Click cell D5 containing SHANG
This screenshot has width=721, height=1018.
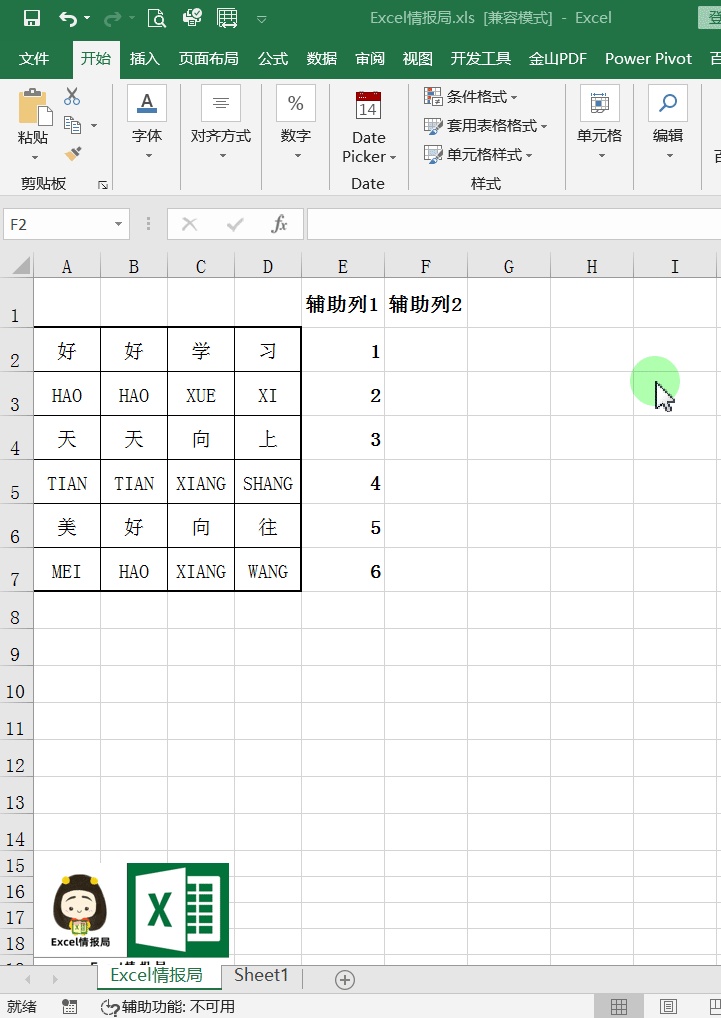tap(267, 482)
